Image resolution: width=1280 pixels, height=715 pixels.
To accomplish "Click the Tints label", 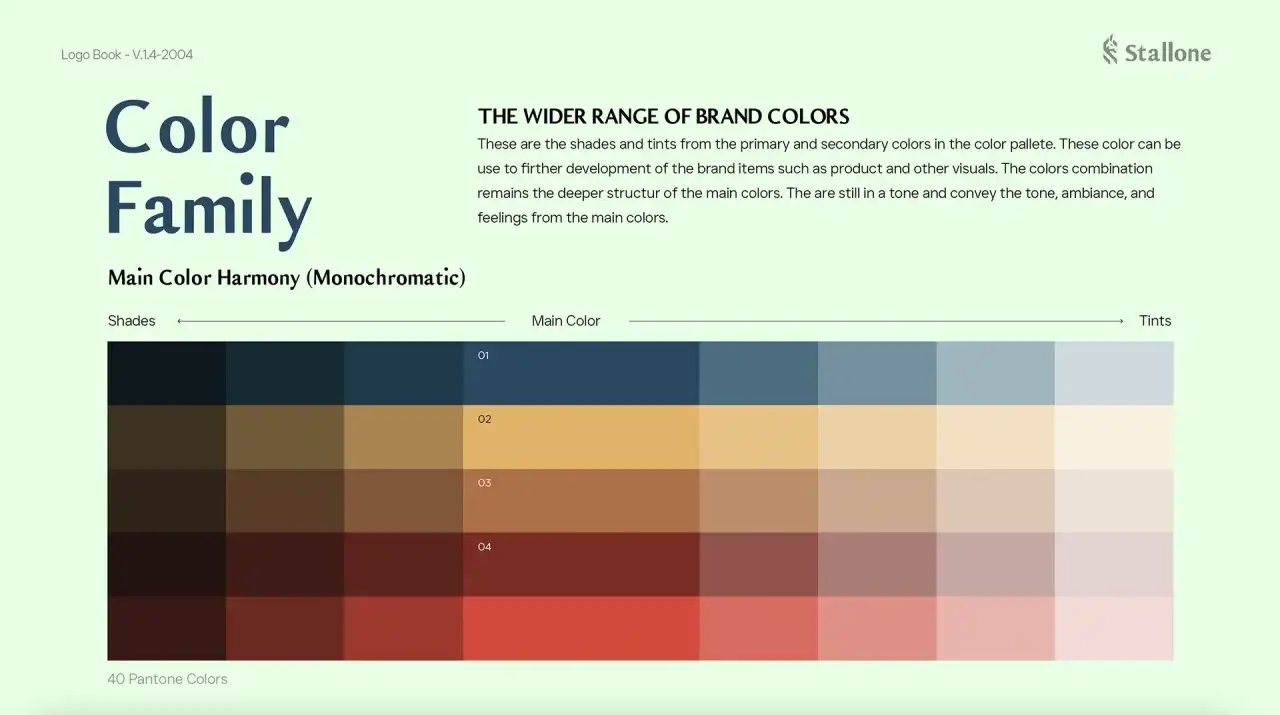I will pos(1155,321).
